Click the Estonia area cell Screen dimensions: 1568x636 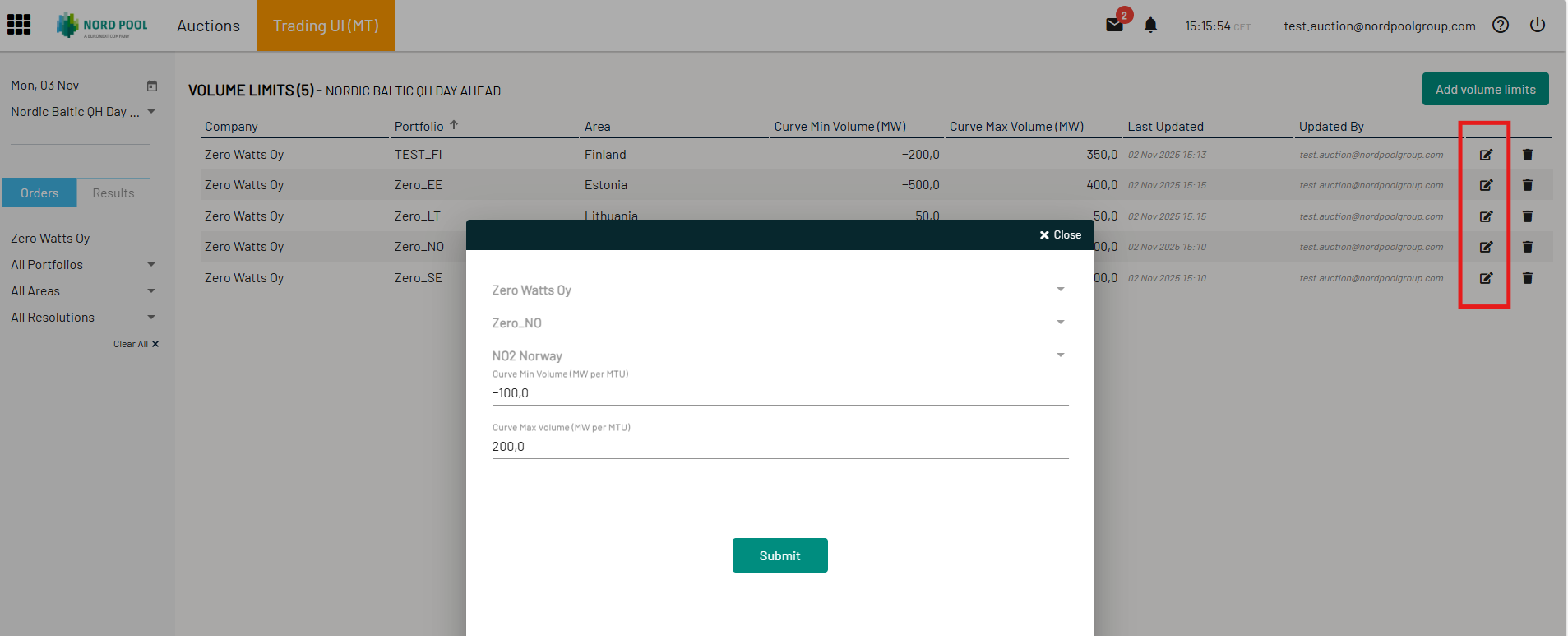tap(606, 185)
